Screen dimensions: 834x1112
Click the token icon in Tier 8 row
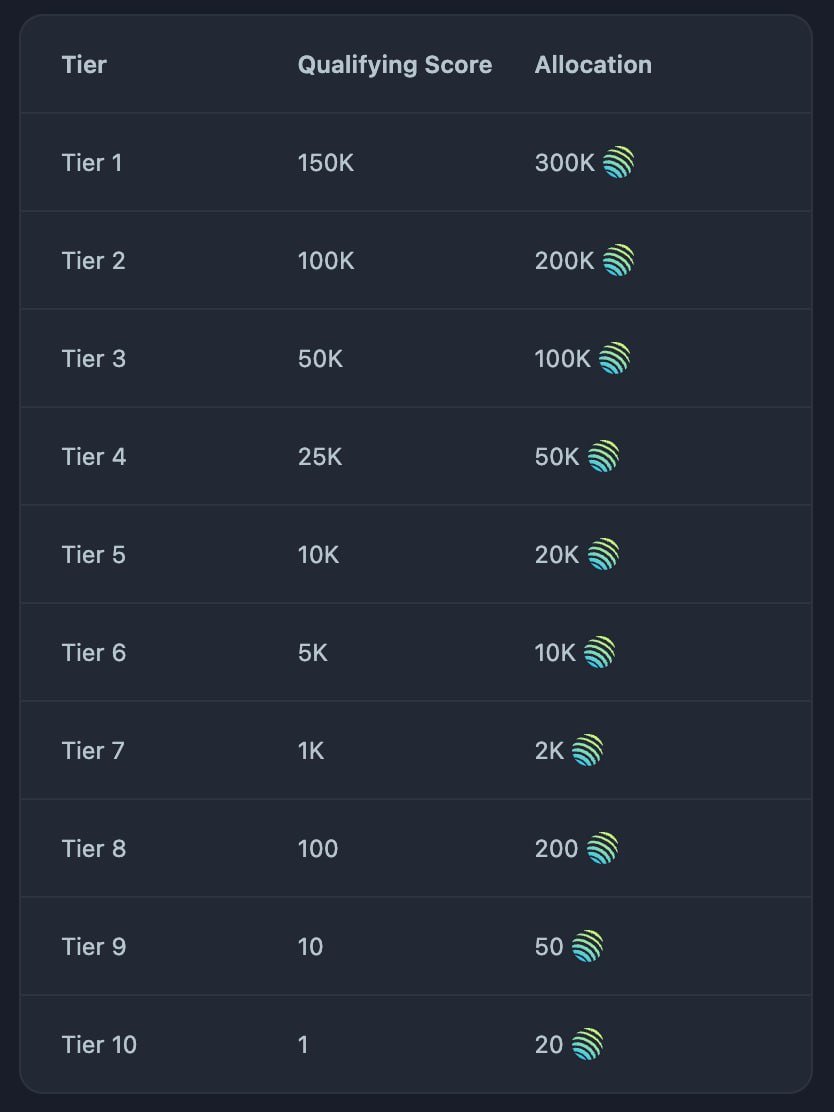(602, 848)
